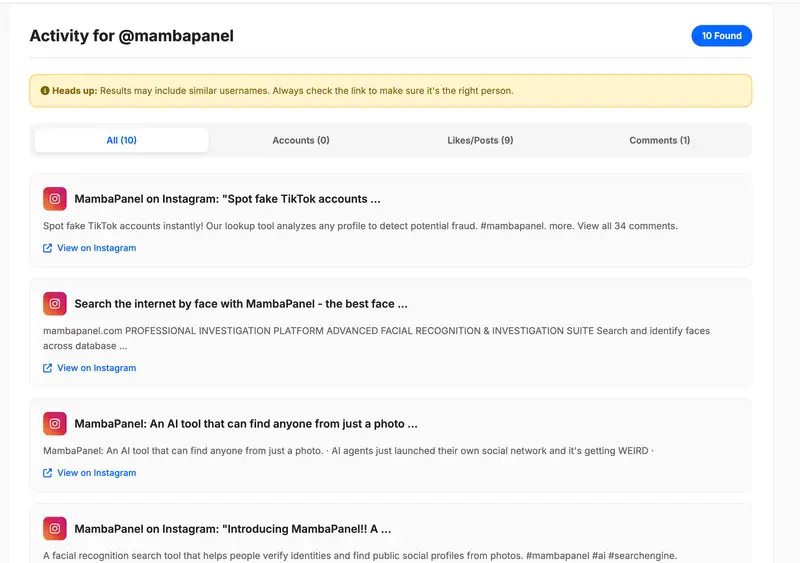Open the Likes/Posts (9) tab

tap(480, 140)
